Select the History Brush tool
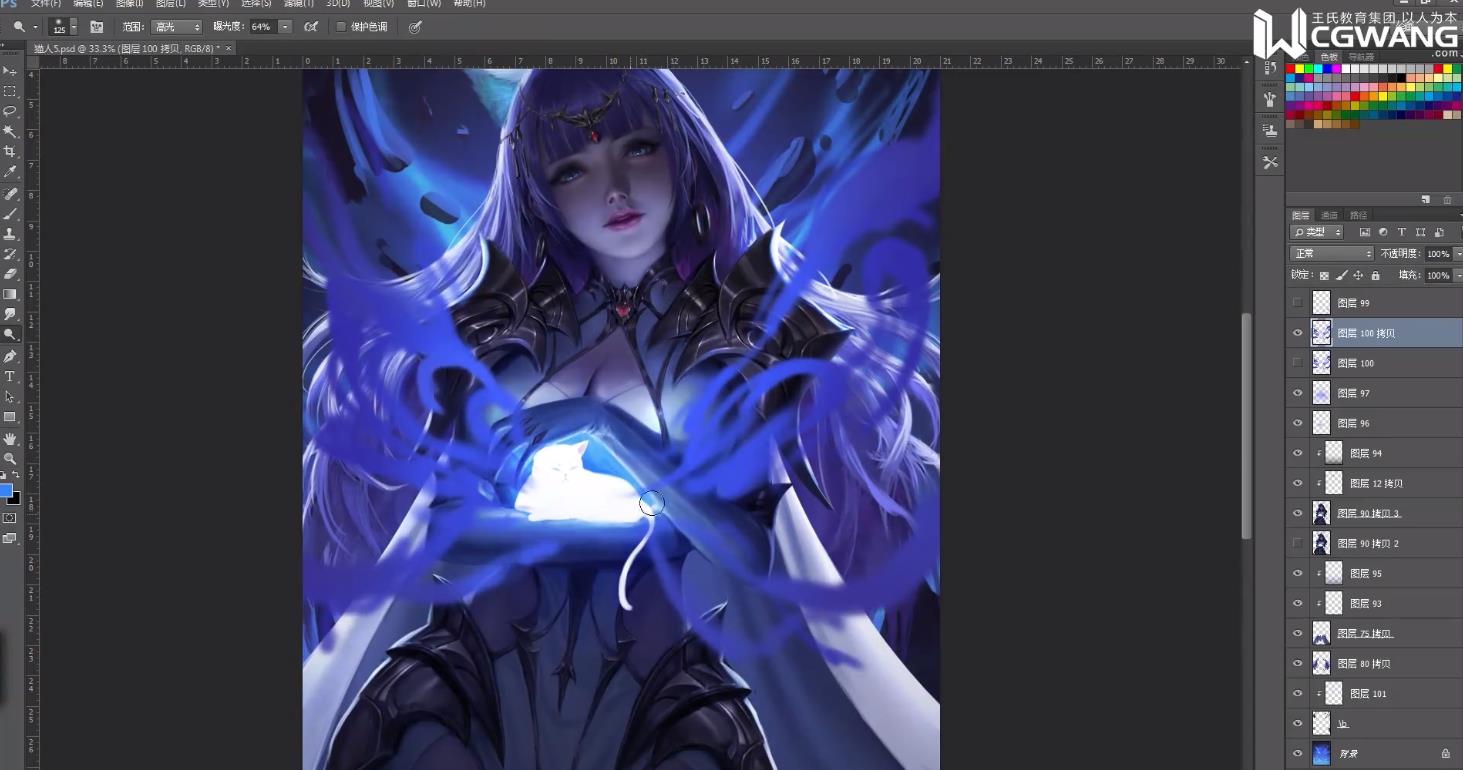The image size is (1463, 770). click(x=10, y=254)
